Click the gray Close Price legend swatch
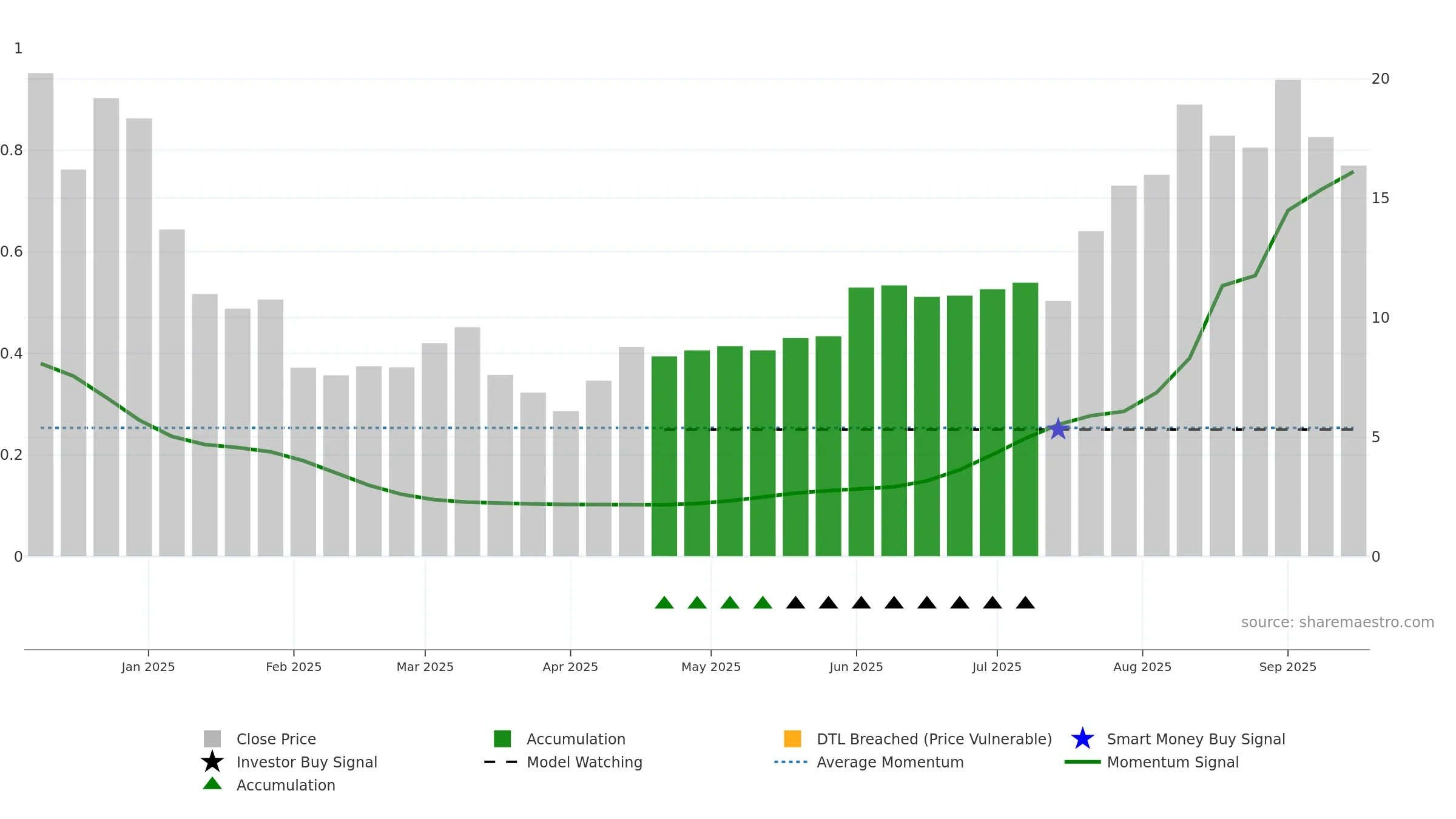1456x819 pixels. pos(212,739)
